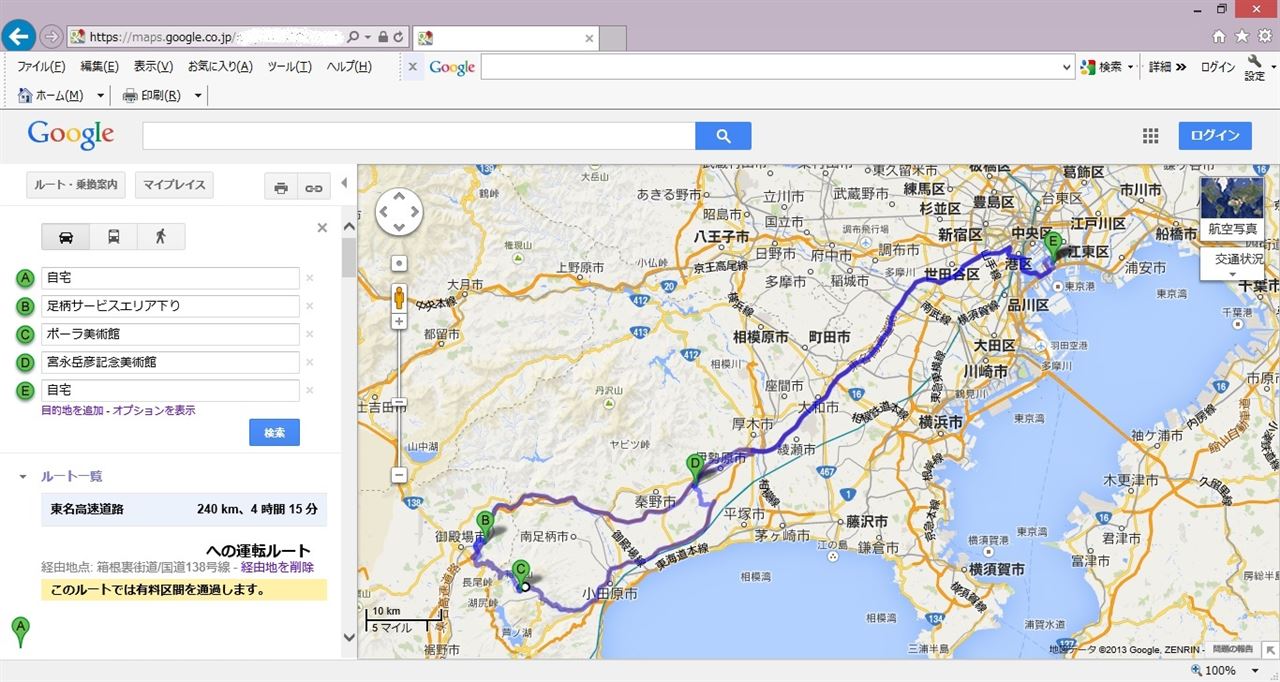Remove the final destination E 自宅
The height and width of the screenshot is (682, 1280).
point(310,390)
